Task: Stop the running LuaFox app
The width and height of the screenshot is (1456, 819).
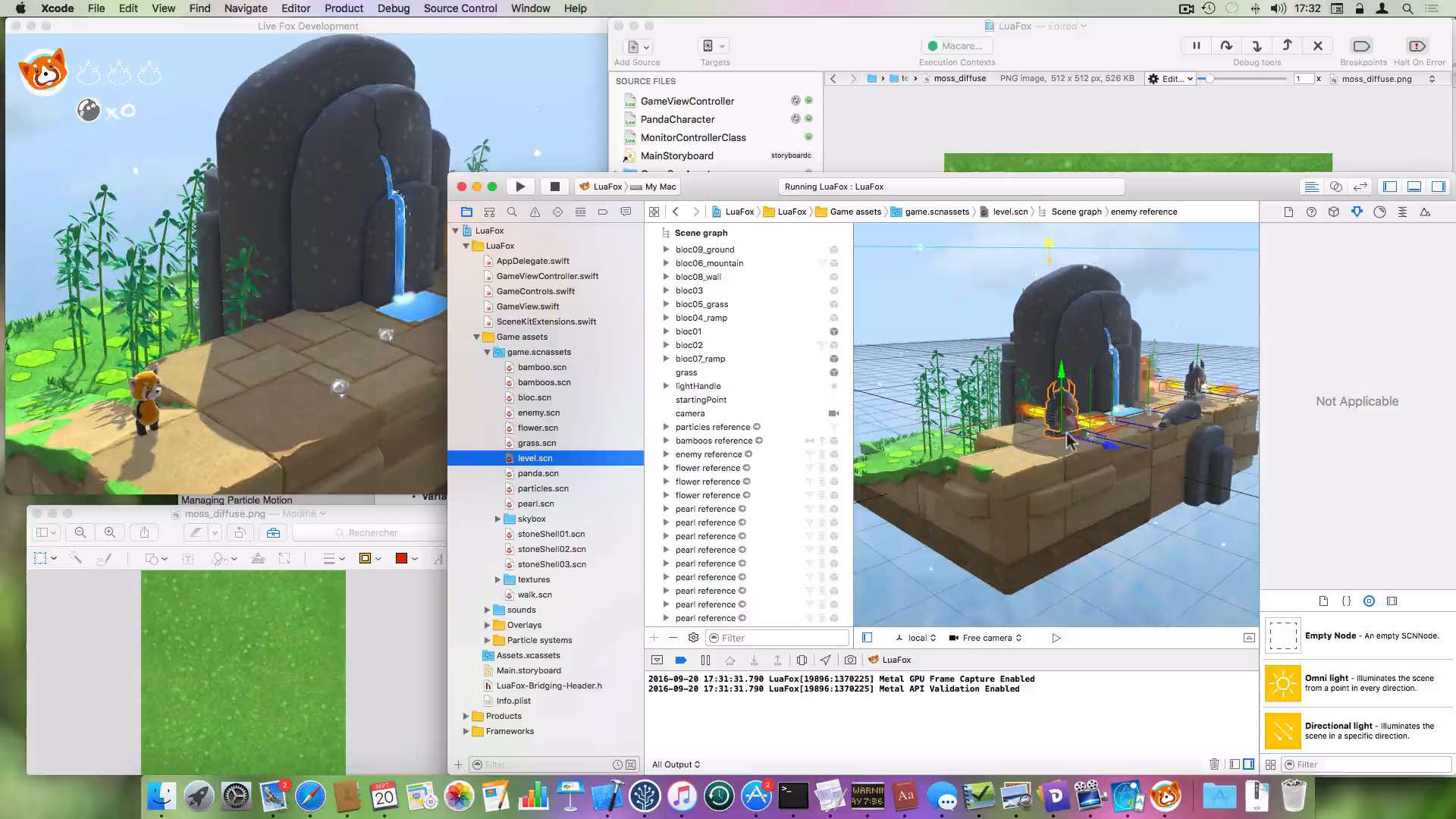Action: click(x=555, y=187)
